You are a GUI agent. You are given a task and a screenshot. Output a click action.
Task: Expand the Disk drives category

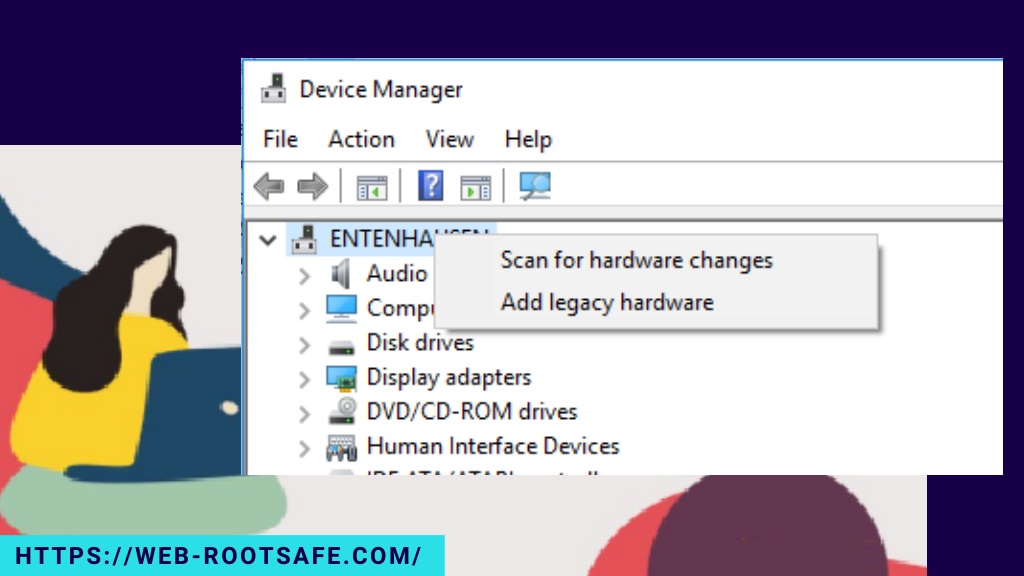click(x=304, y=345)
